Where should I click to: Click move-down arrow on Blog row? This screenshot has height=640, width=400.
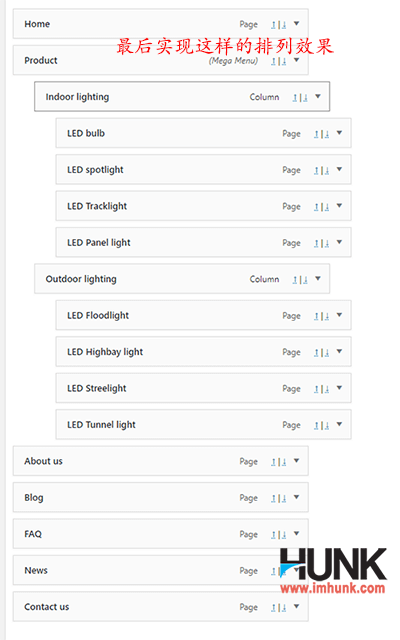284,498
